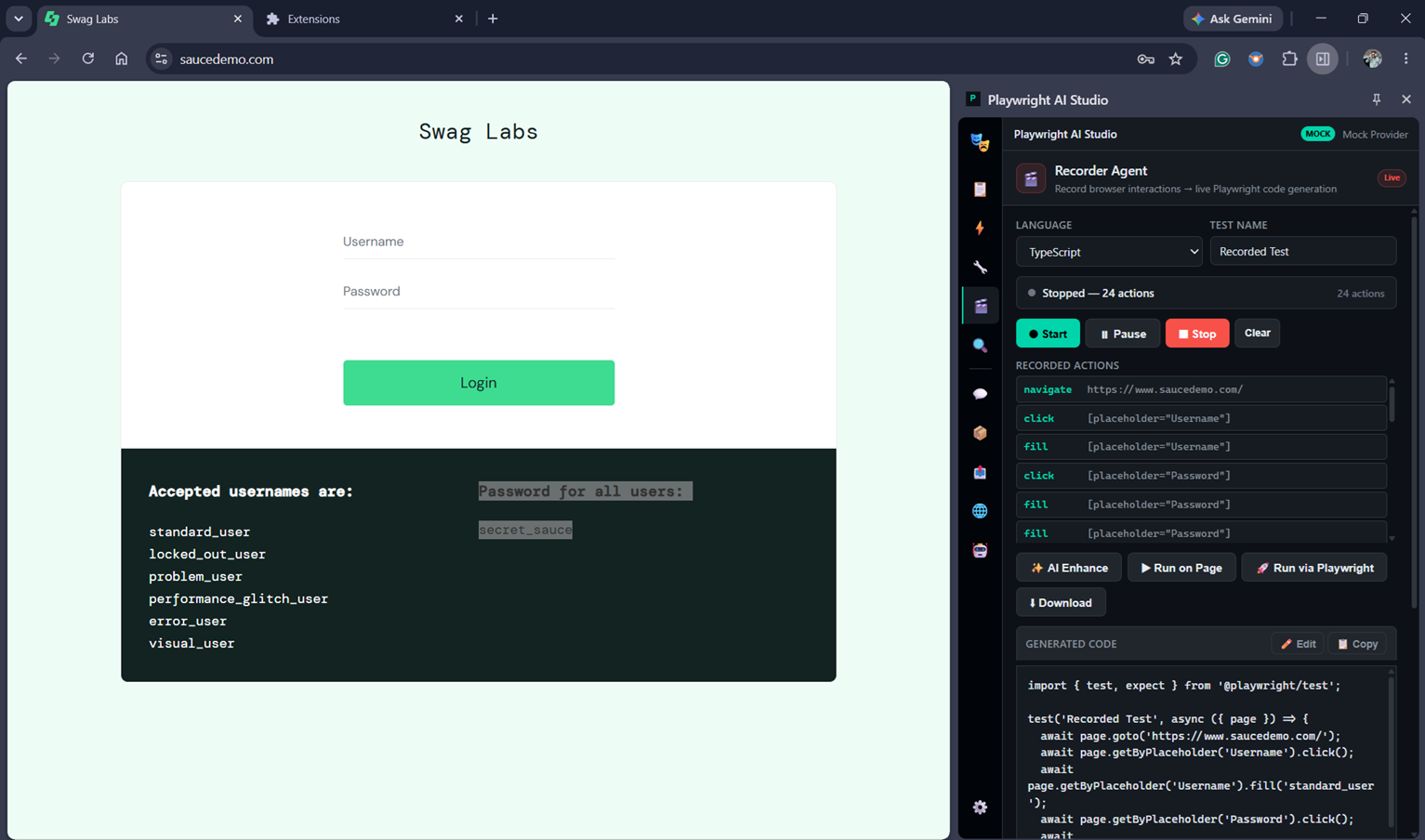Click the Ask Gemini button
Image resolution: width=1425 pixels, height=840 pixels.
pyautogui.click(x=1233, y=19)
